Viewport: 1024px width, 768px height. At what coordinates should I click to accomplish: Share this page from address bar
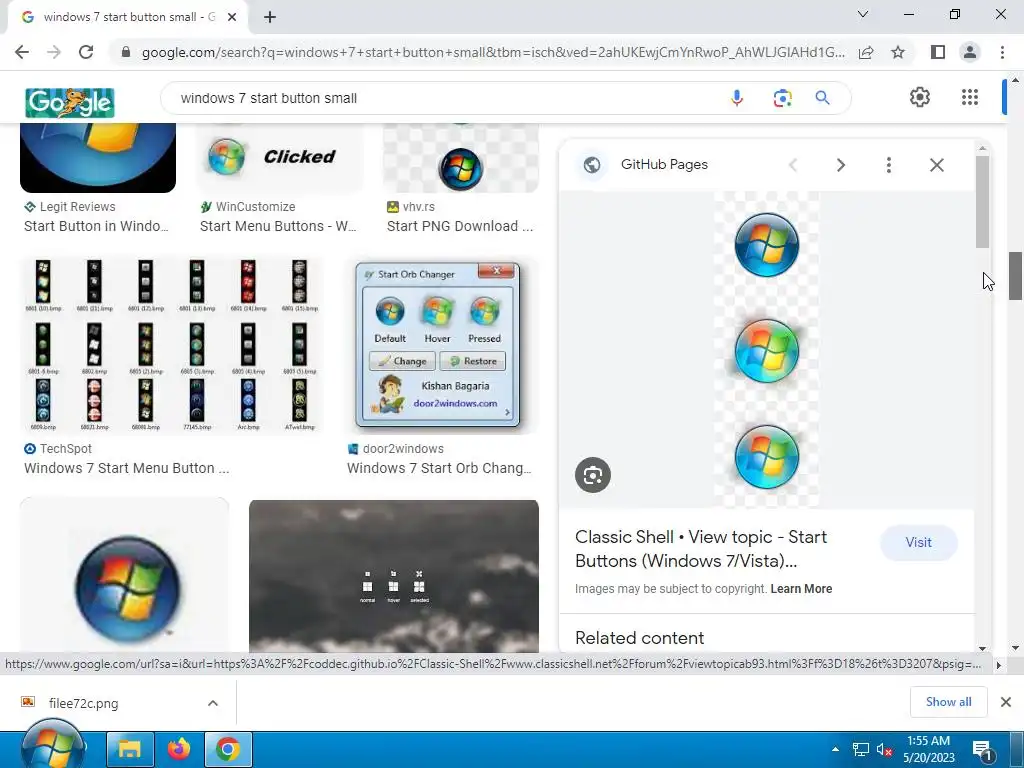[866, 52]
